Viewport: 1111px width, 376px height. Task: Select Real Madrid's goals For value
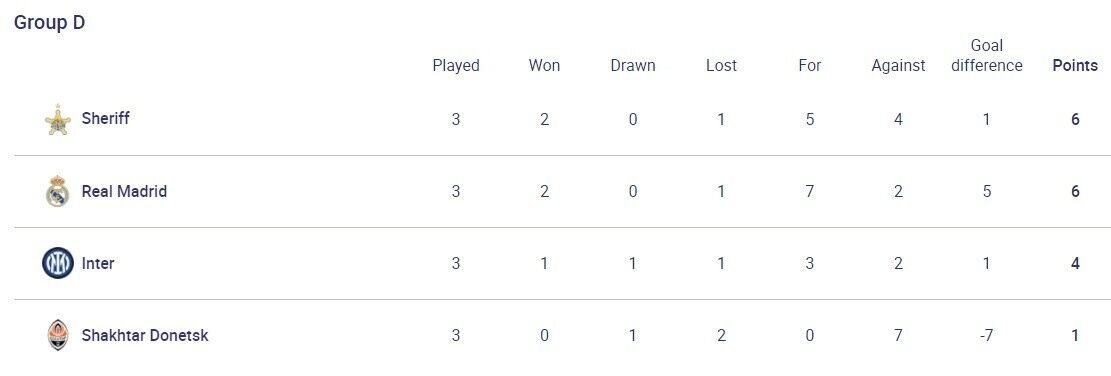[810, 191]
